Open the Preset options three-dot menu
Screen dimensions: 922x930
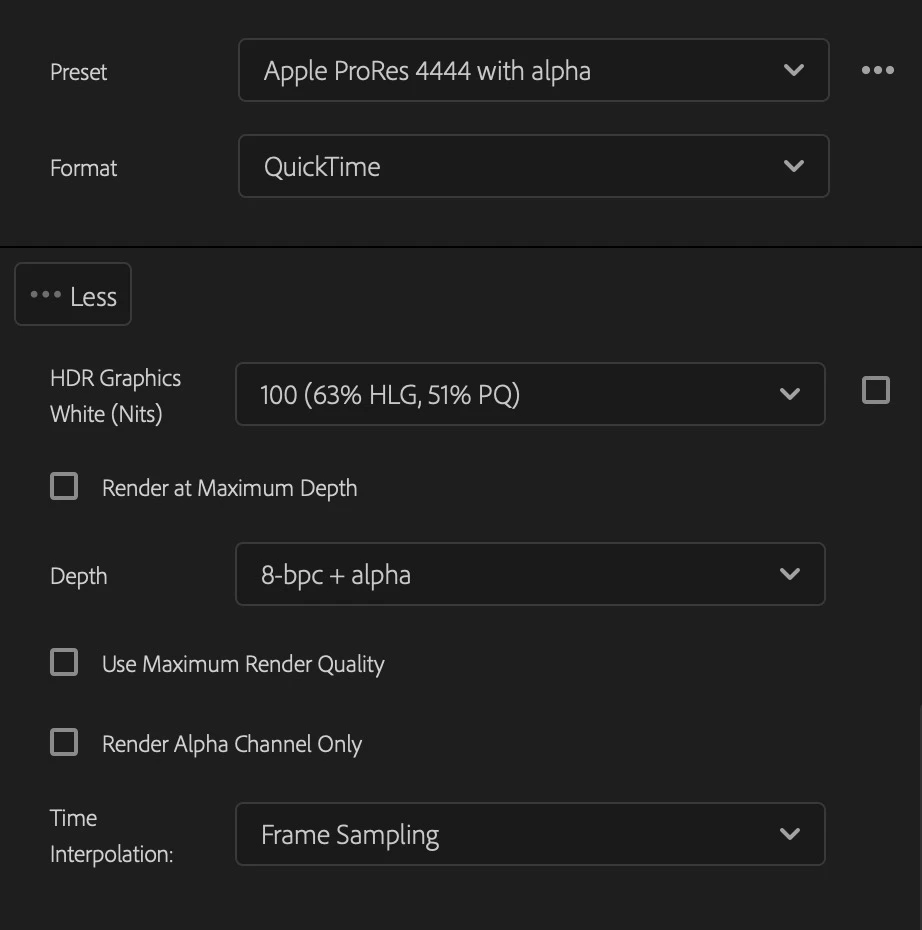(878, 70)
